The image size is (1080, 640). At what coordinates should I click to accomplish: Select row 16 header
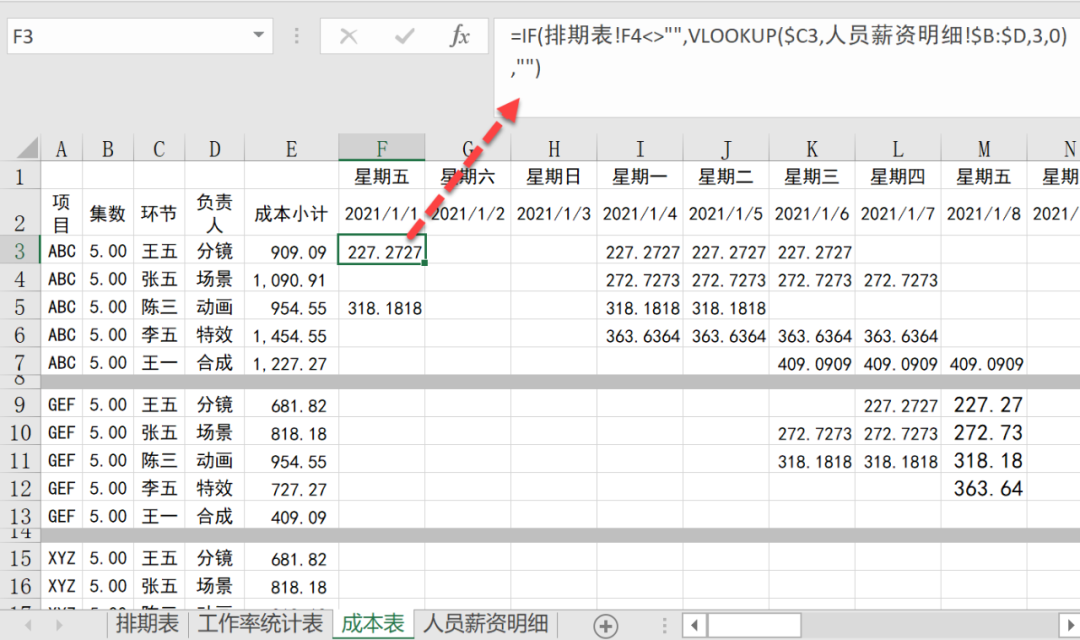tap(20, 586)
